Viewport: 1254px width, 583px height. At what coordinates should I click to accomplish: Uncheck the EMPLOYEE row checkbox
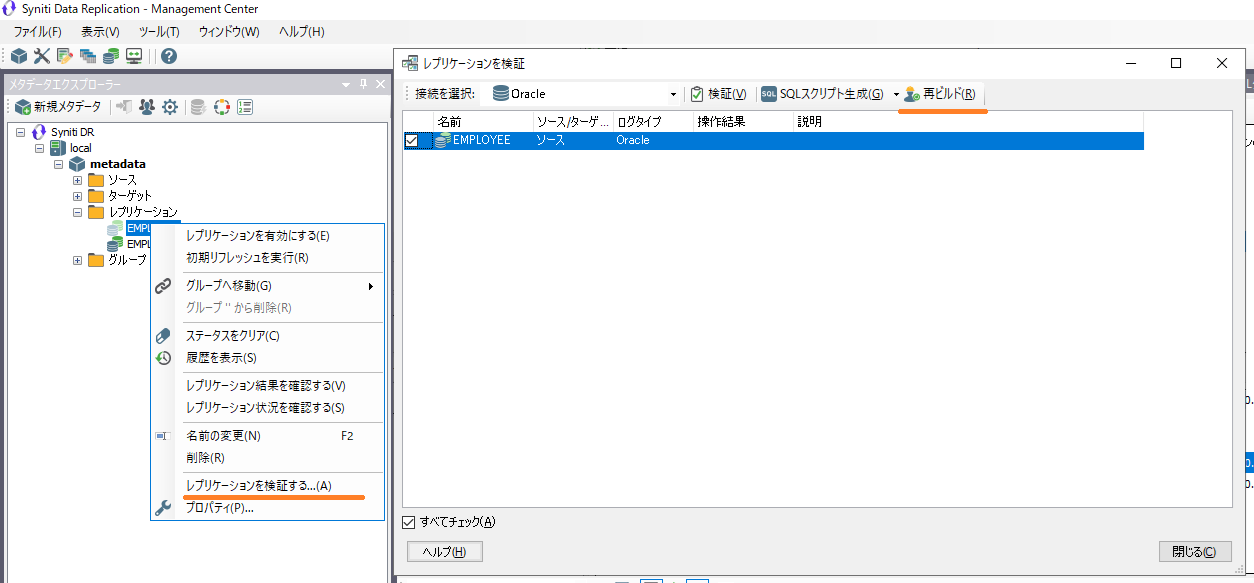click(412, 141)
